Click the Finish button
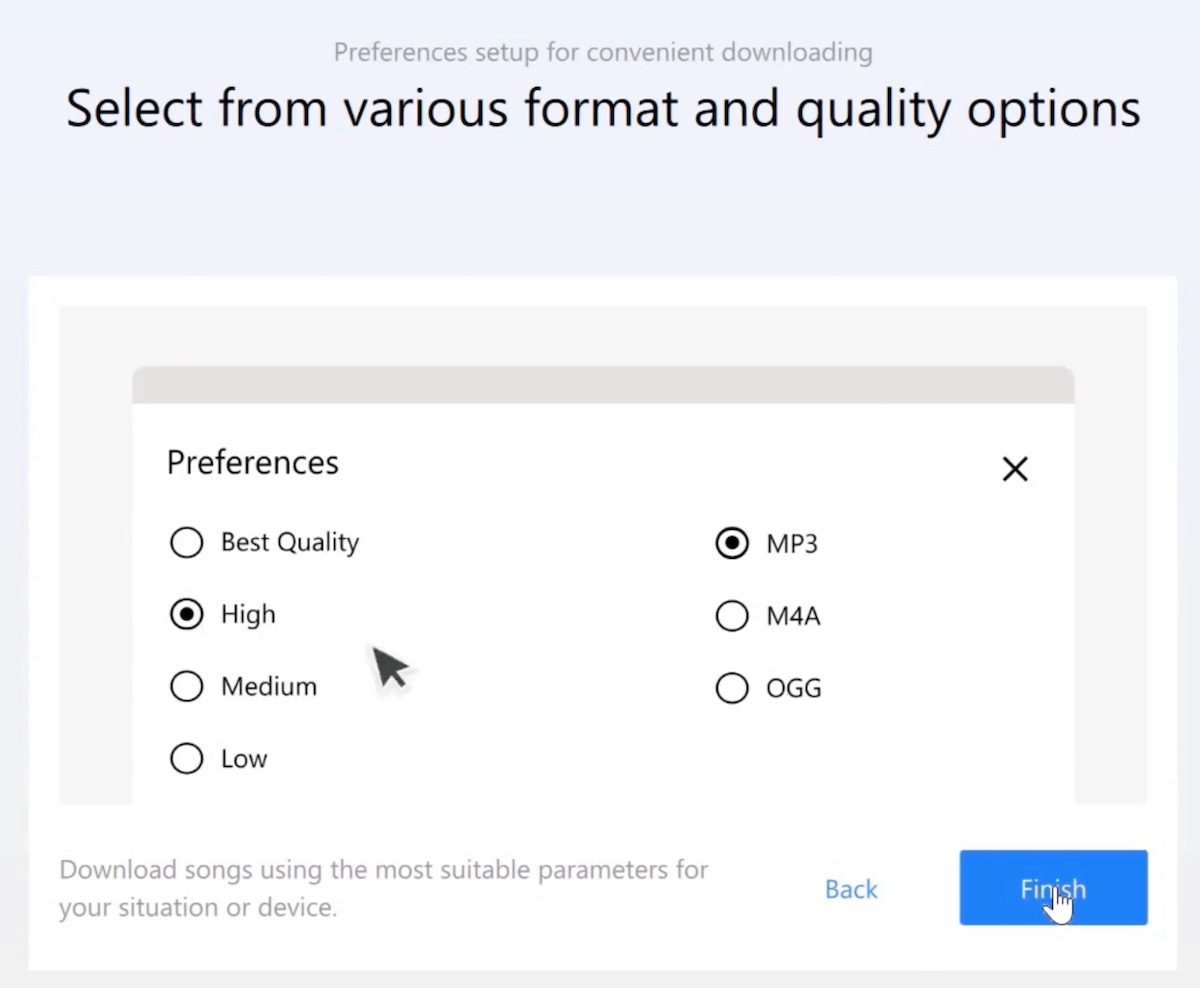 click(x=1053, y=888)
